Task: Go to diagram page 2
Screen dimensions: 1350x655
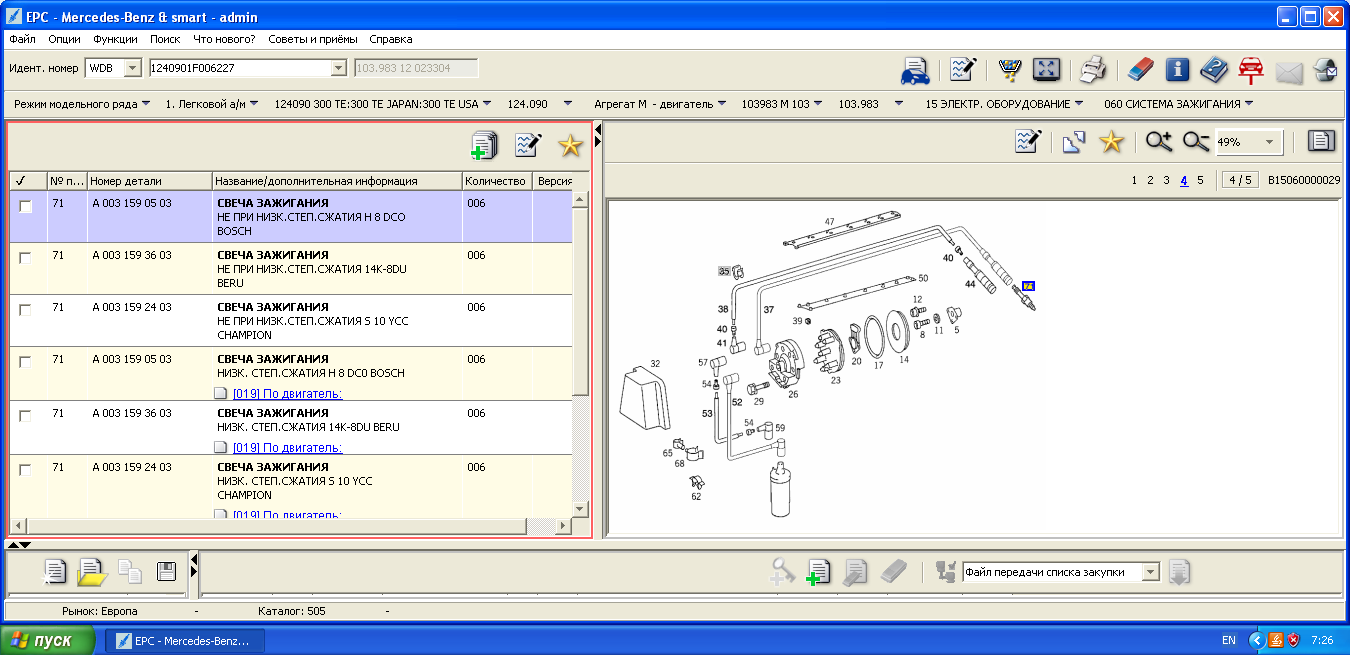Action: click(x=1150, y=181)
